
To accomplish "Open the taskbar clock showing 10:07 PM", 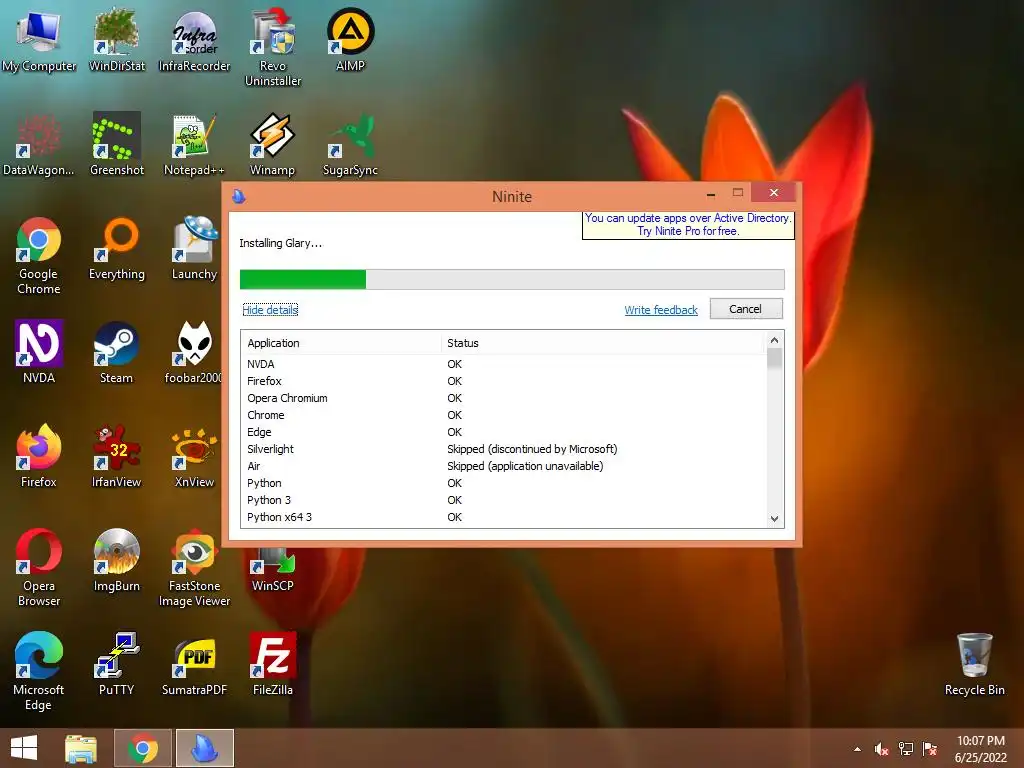I will [980, 748].
